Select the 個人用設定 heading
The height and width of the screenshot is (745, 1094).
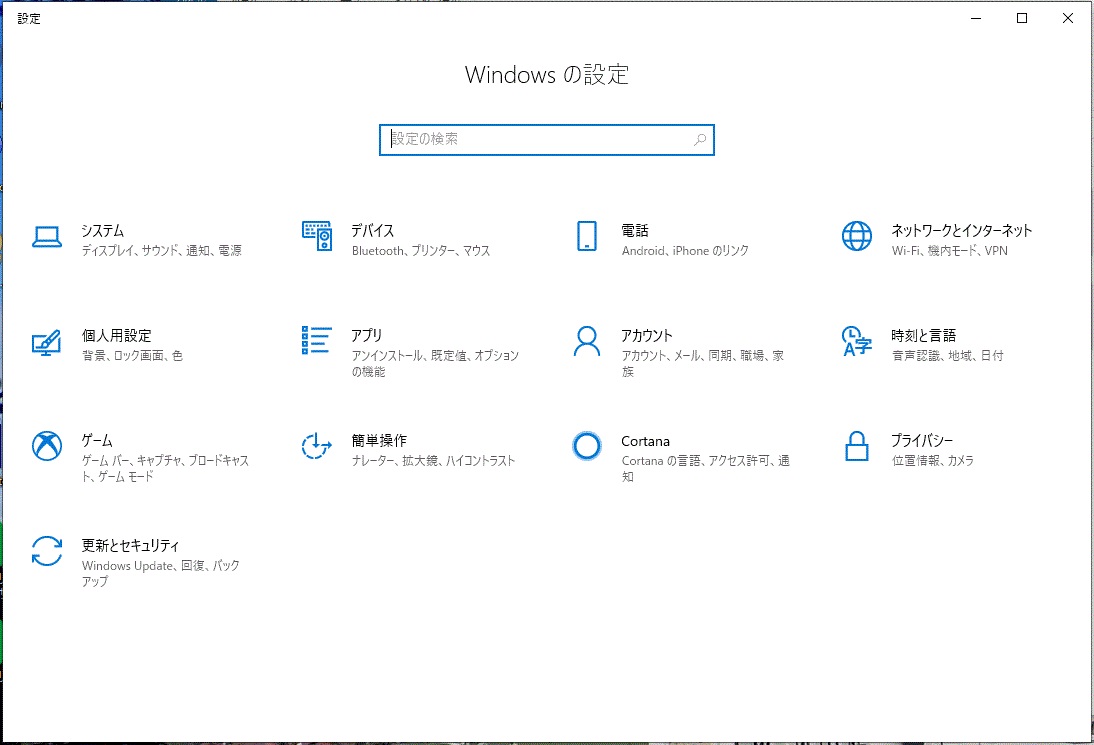coord(117,336)
